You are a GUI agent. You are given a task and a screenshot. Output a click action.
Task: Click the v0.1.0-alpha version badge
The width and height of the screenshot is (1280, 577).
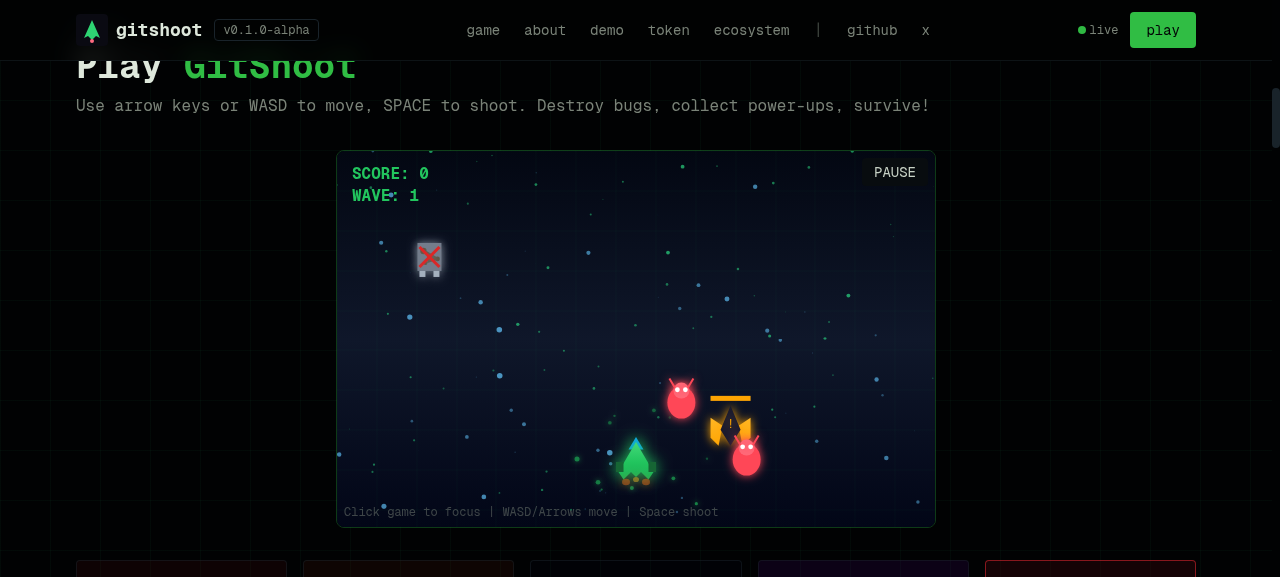(266, 30)
